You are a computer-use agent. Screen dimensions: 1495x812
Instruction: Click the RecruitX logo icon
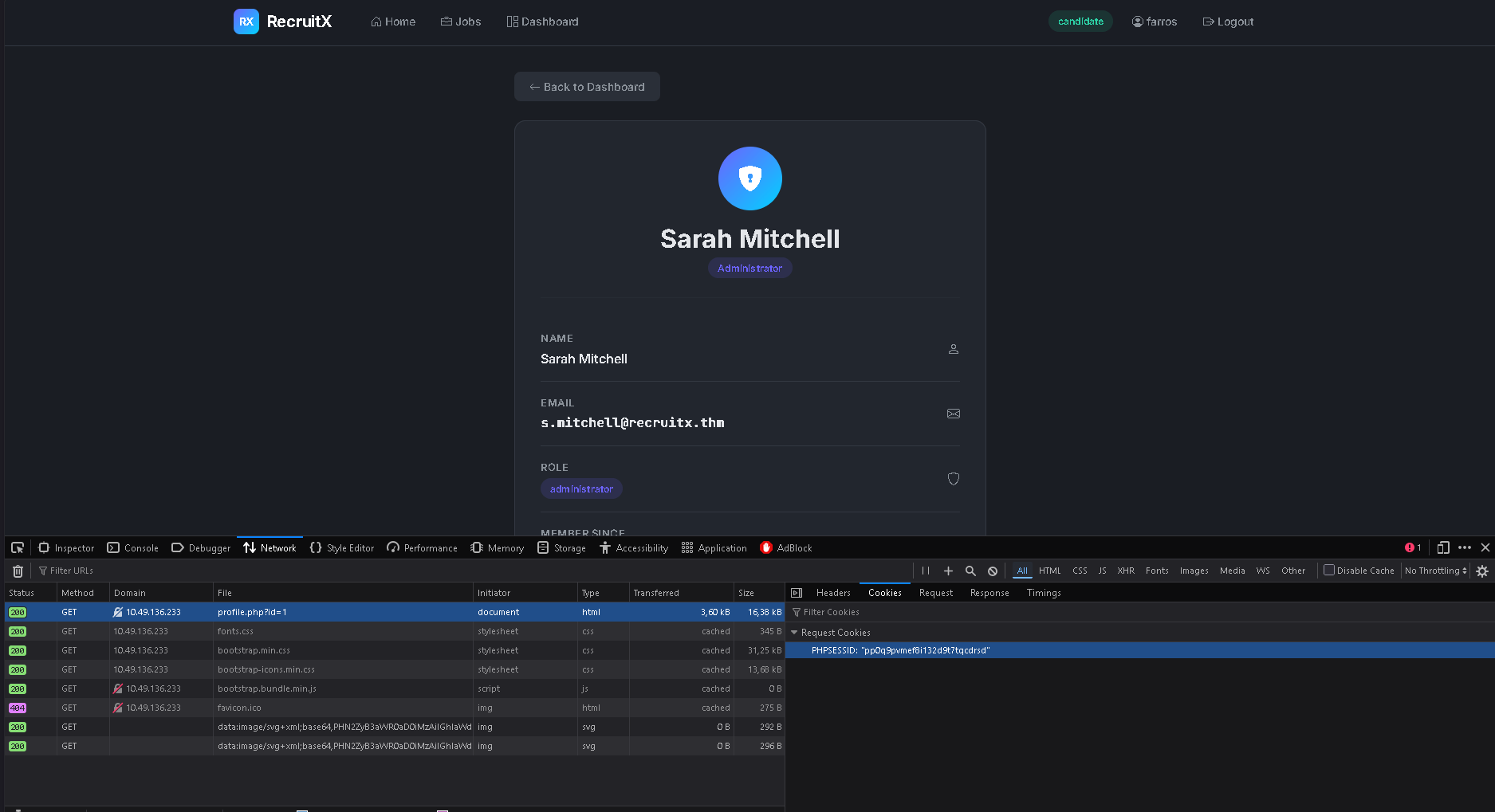246,22
